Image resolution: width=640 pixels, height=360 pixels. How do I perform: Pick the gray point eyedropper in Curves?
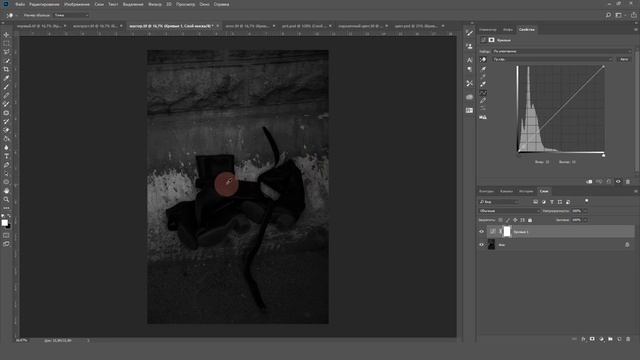tap(483, 76)
